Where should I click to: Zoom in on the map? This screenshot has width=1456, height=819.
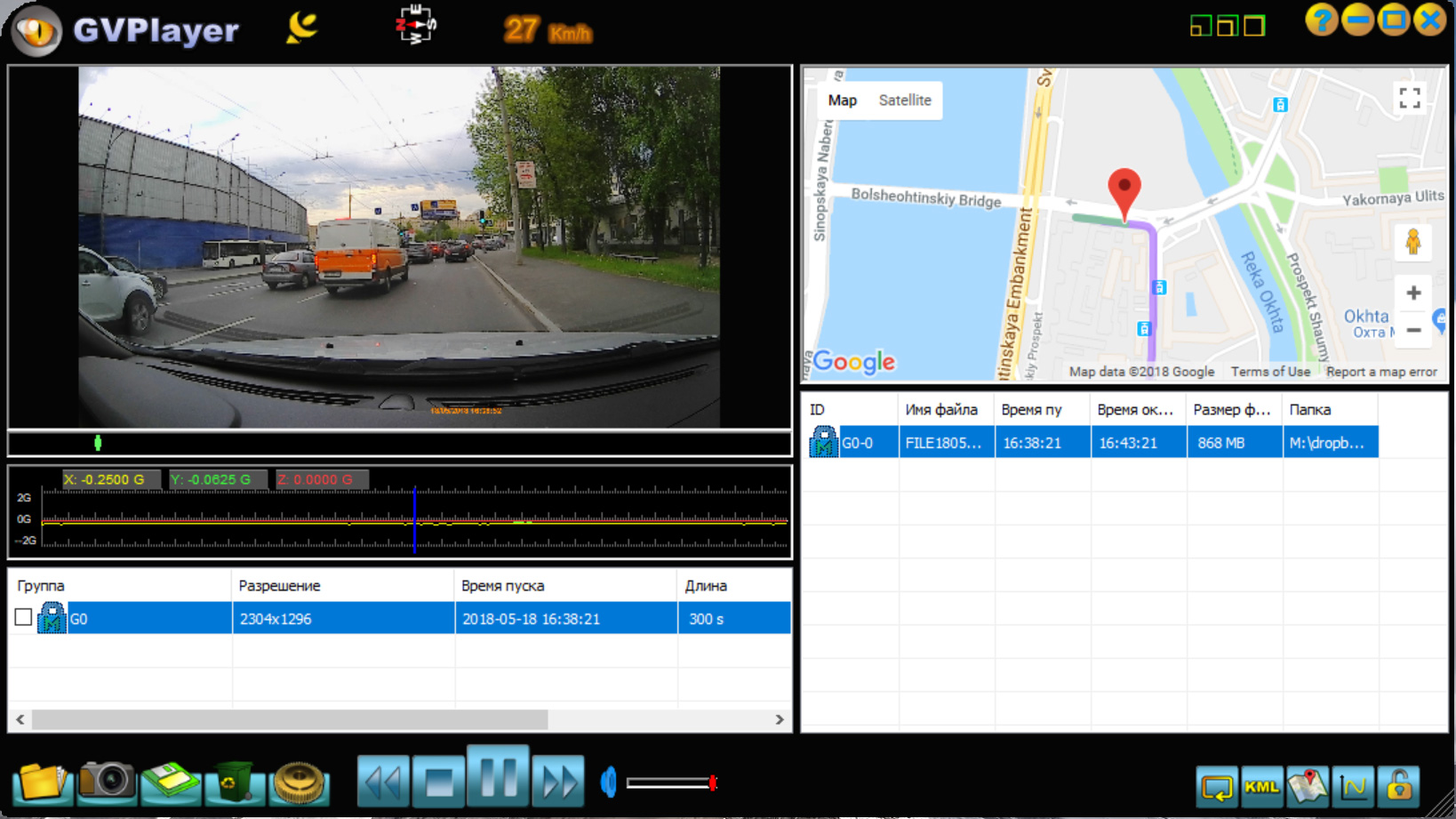(1413, 293)
